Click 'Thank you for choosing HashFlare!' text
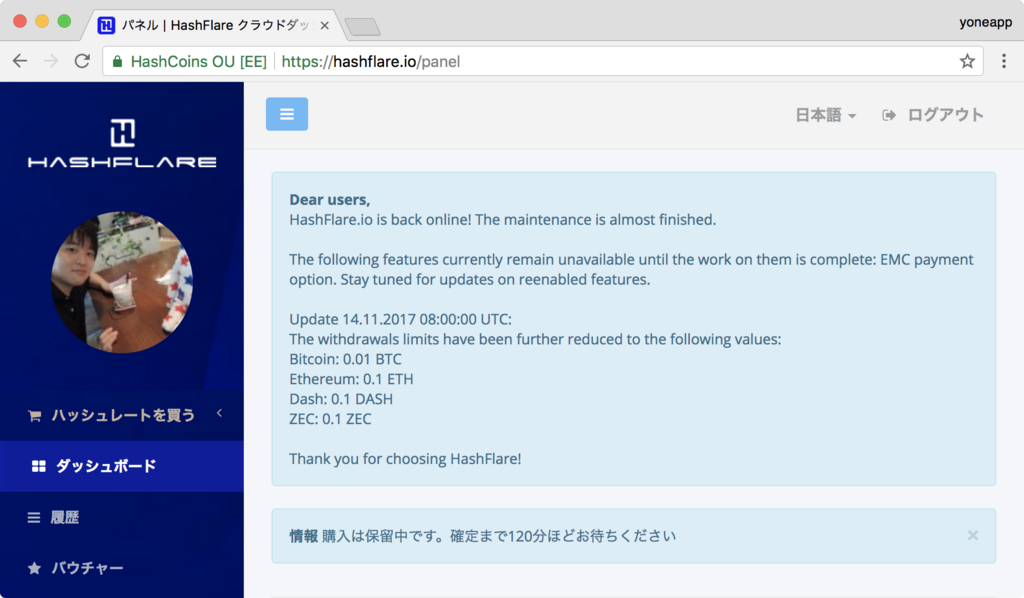Image resolution: width=1024 pixels, height=598 pixels. coord(405,459)
